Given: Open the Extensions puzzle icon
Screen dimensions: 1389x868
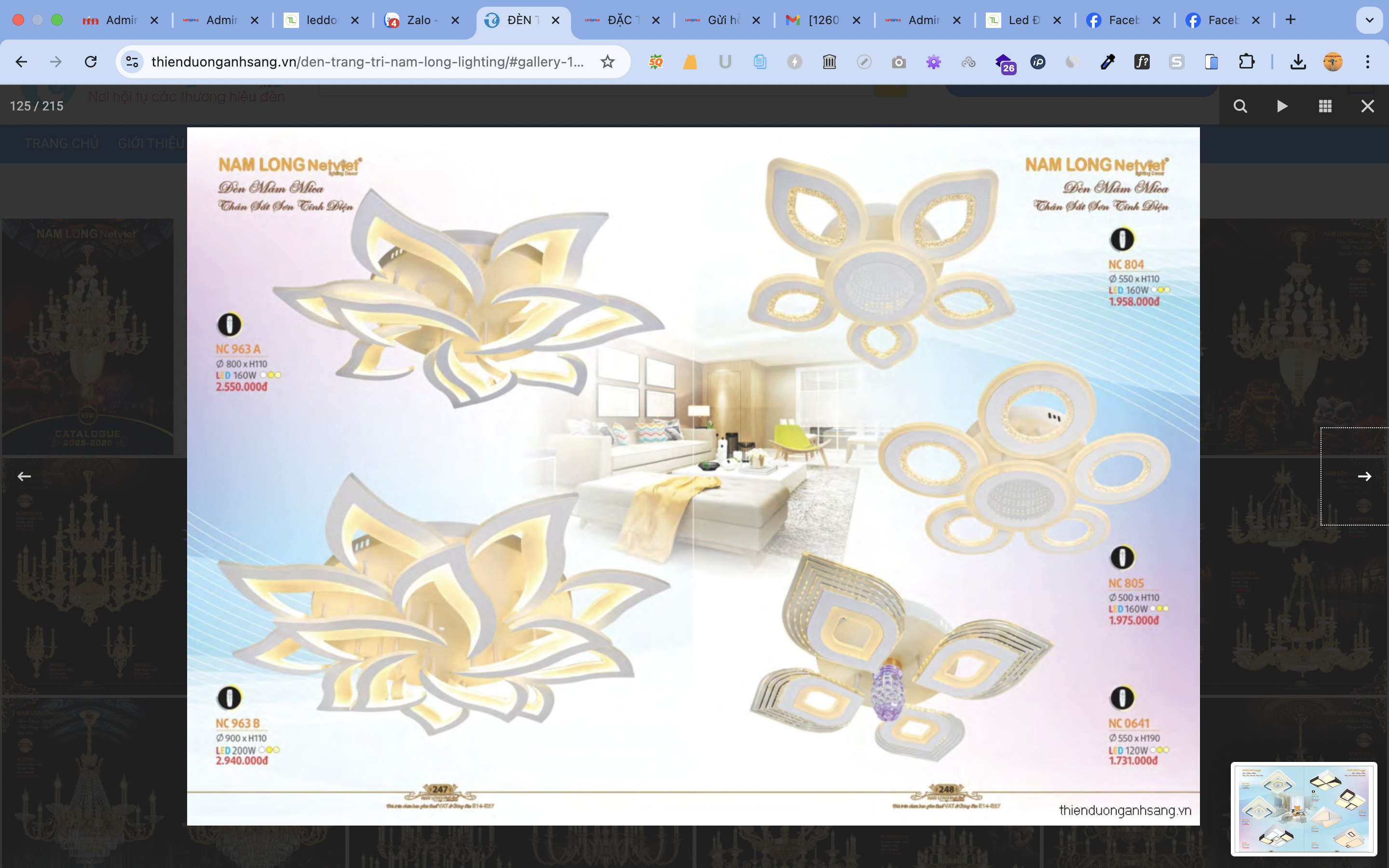Looking at the screenshot, I should click(1246, 61).
